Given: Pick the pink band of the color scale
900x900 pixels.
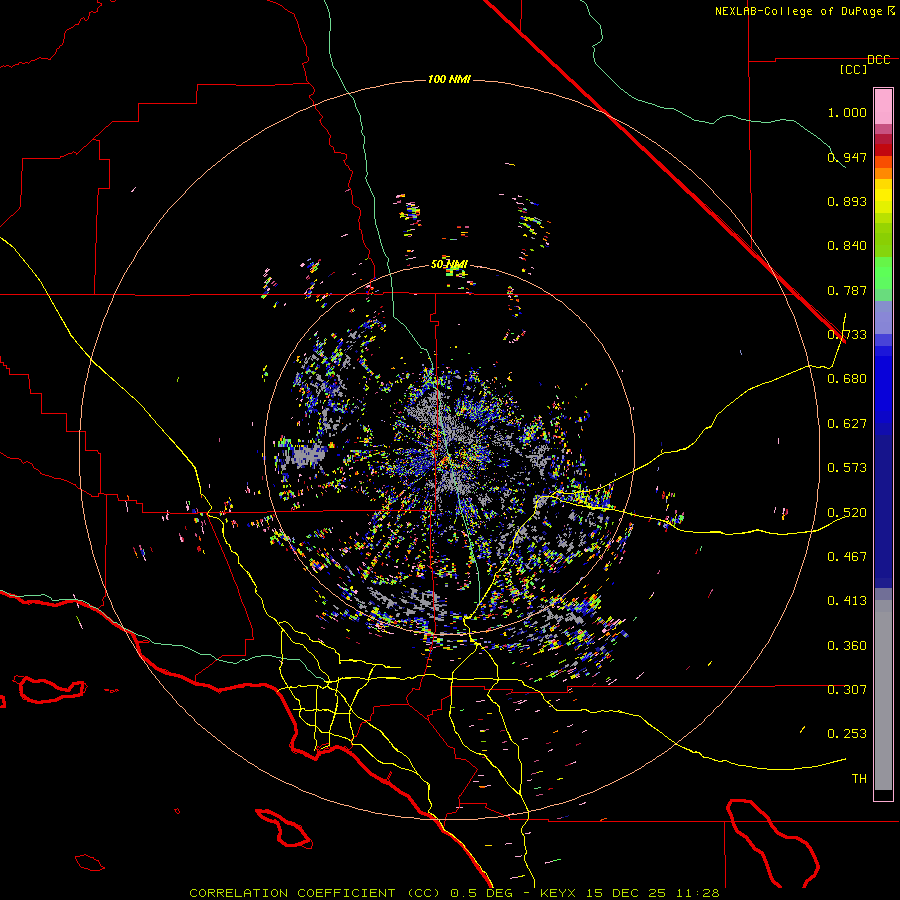Looking at the screenshot, I should point(883,106).
